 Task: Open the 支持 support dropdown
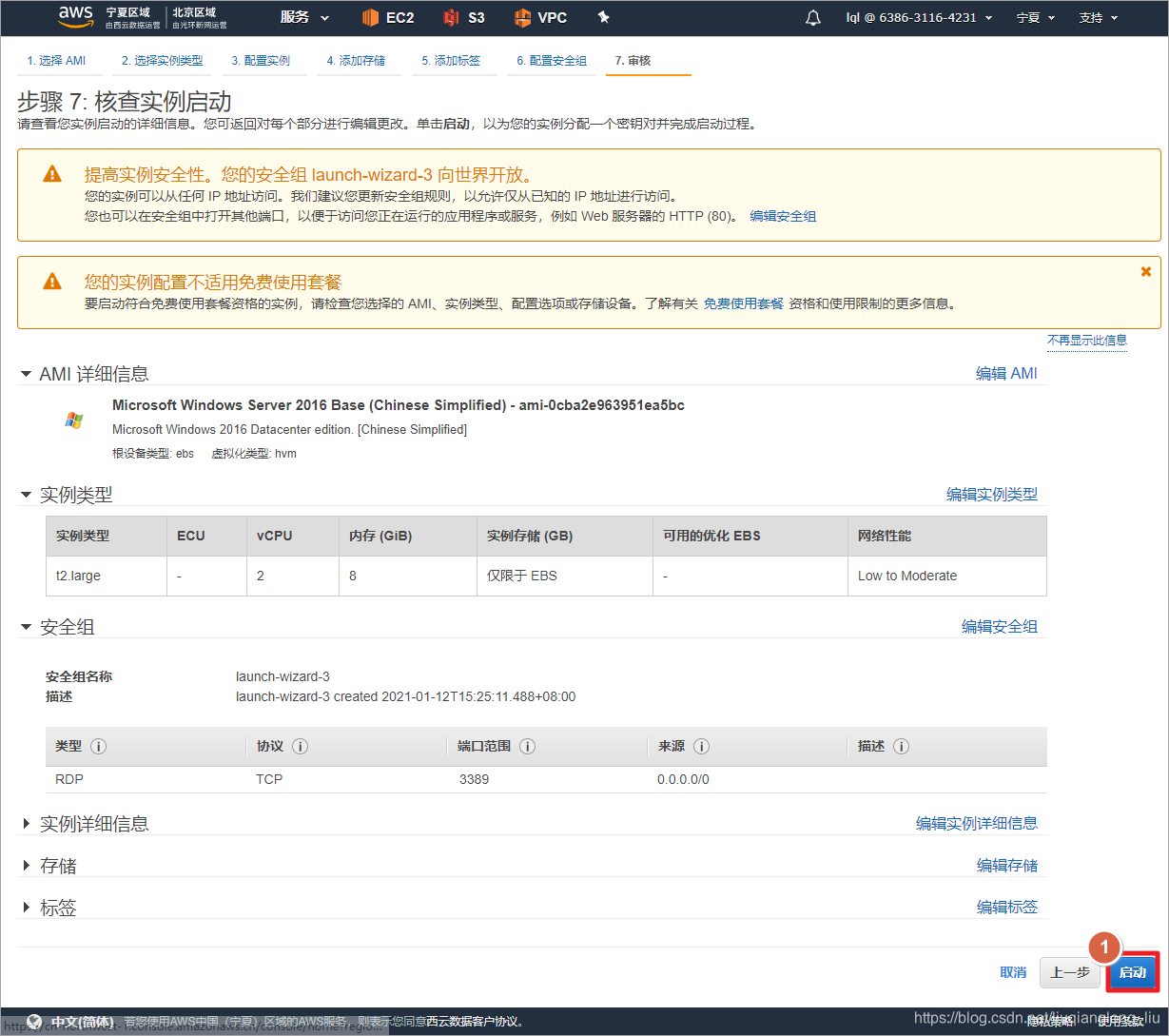pyautogui.click(x=1099, y=18)
